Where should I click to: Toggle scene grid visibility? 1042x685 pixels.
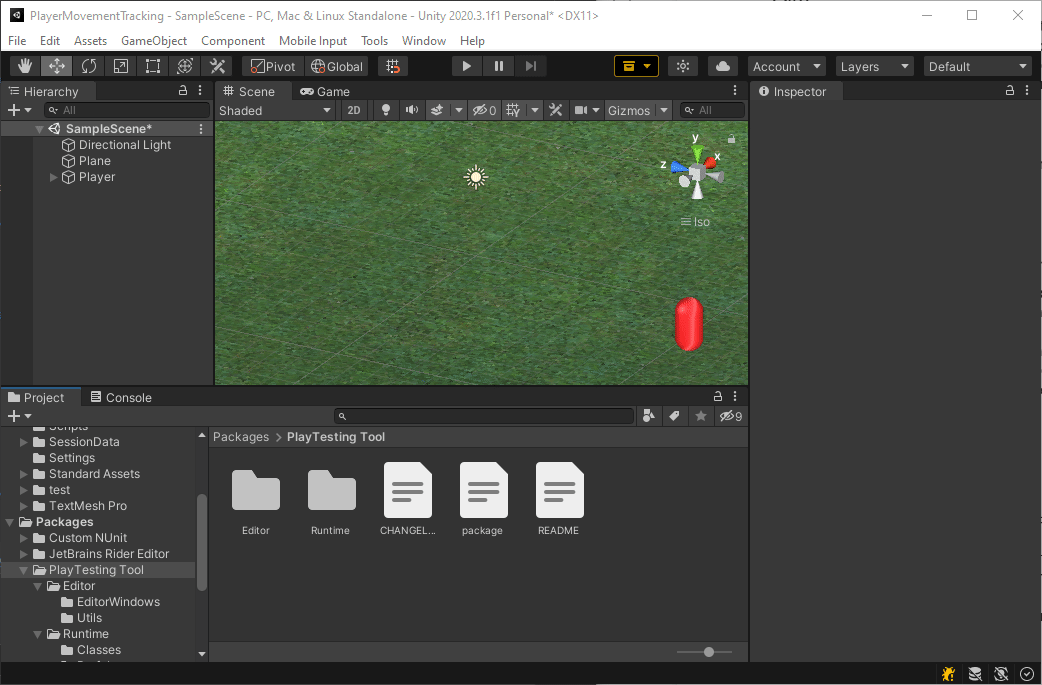coord(513,110)
